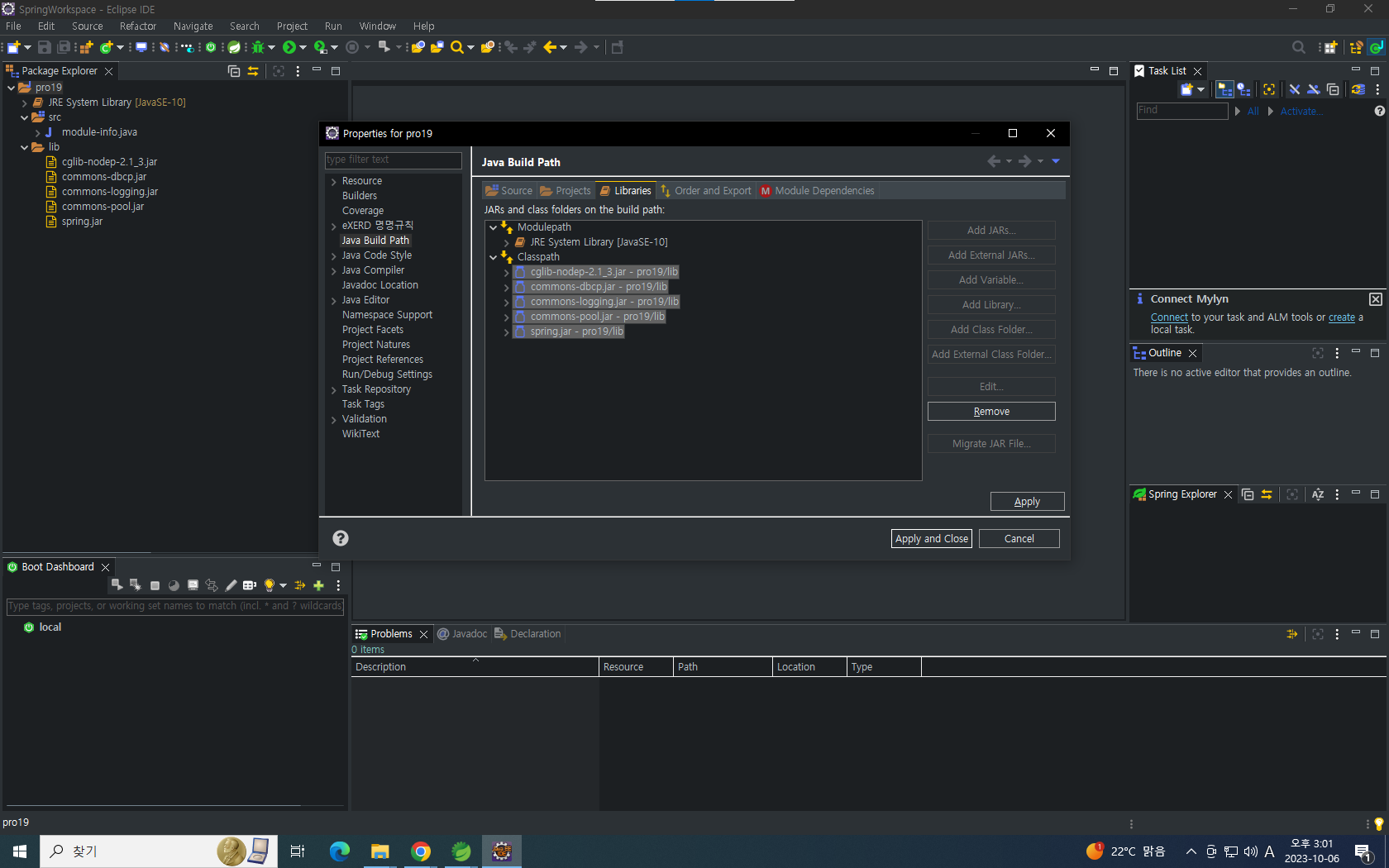Image resolution: width=1389 pixels, height=868 pixels.
Task: Click the Boot Dashboard tag filter field
Action: [x=175, y=606]
